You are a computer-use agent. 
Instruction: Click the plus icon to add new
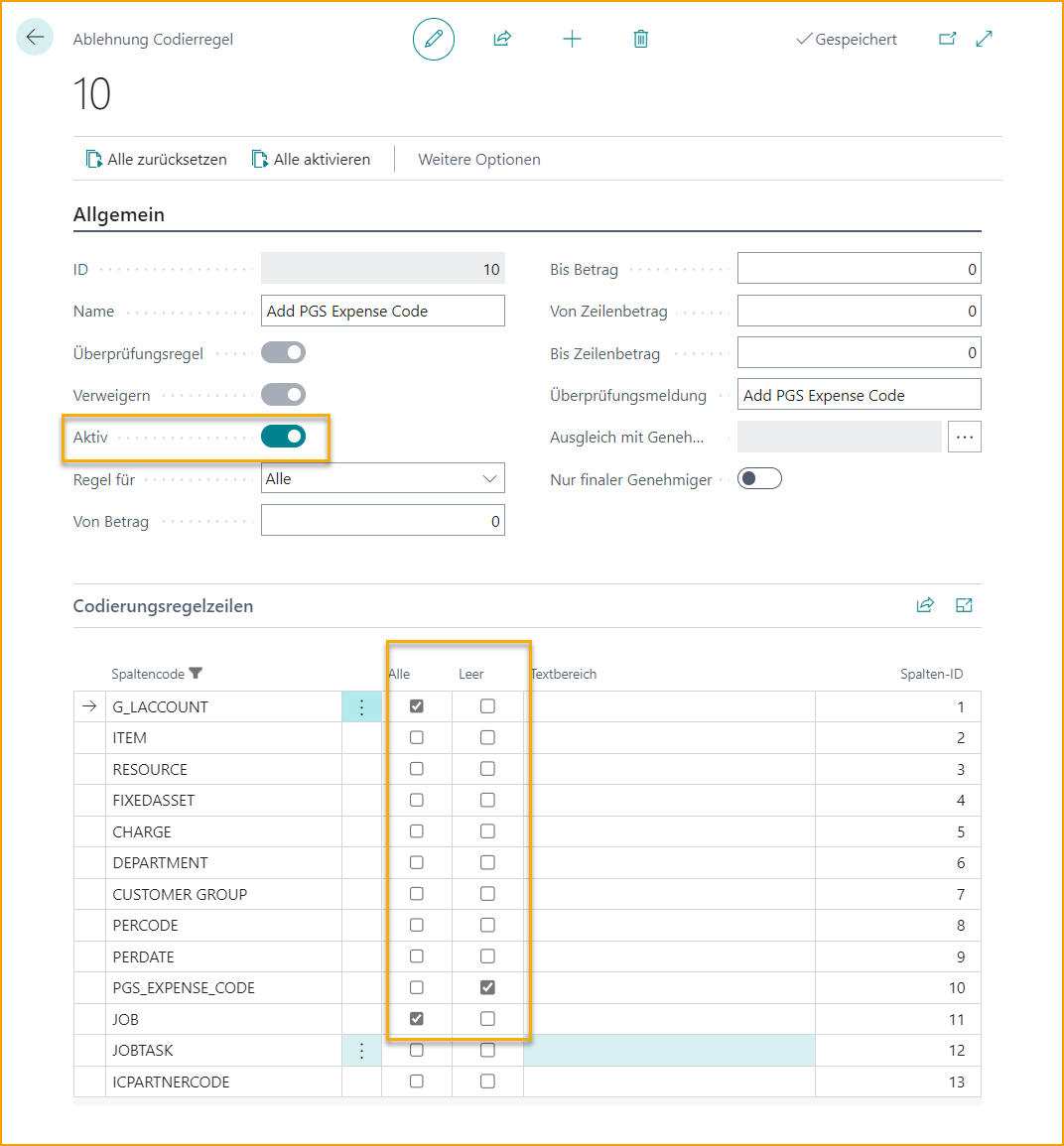(x=572, y=40)
